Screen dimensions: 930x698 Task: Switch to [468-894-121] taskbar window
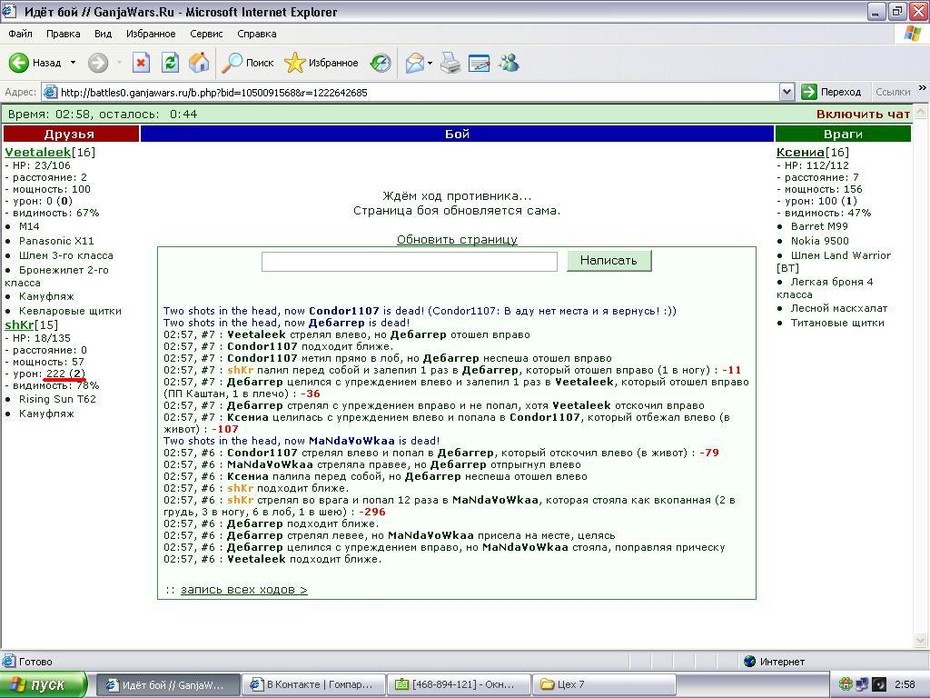tap(459, 685)
